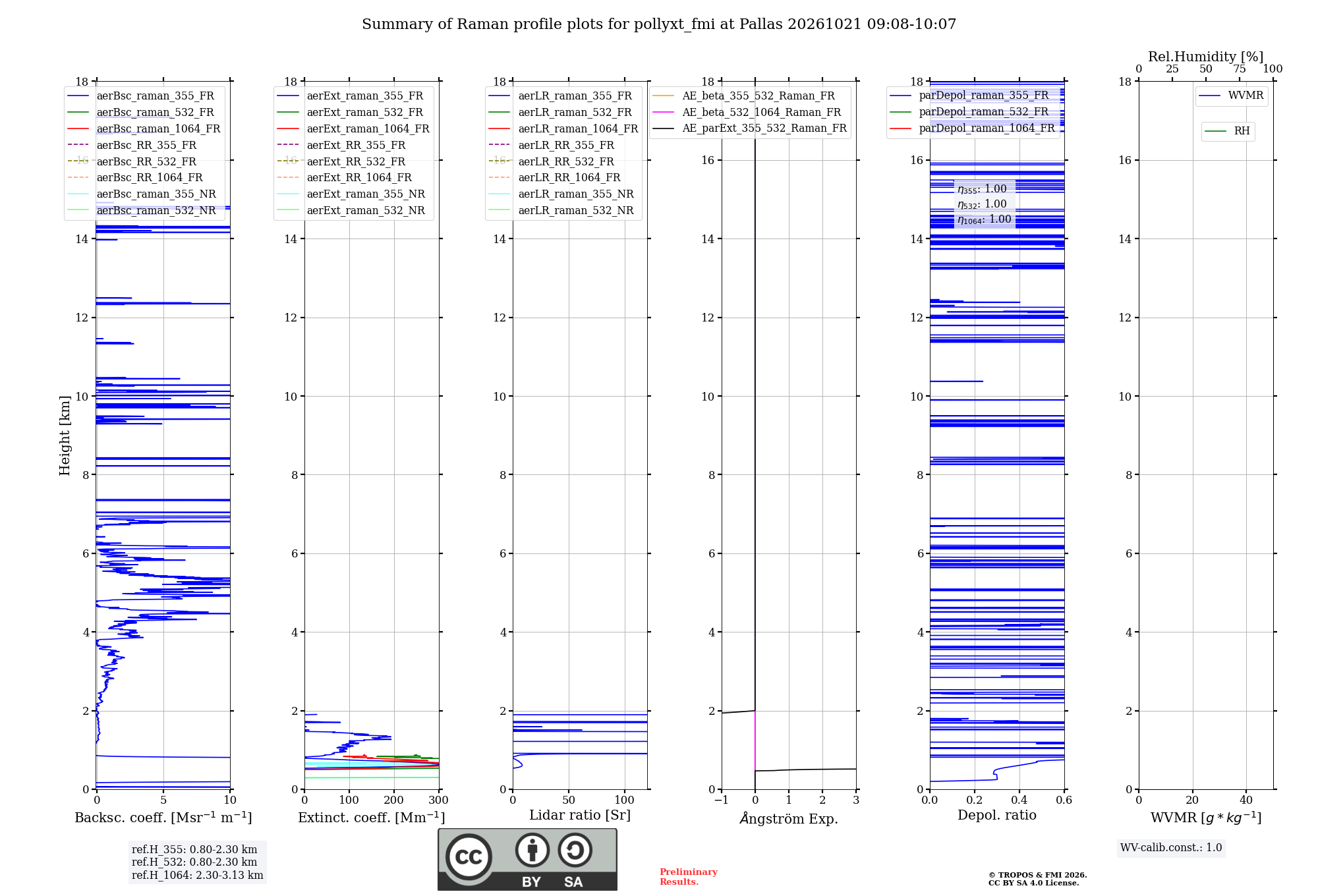Select legend entry parDepol_raman_1064_FR

(973, 128)
